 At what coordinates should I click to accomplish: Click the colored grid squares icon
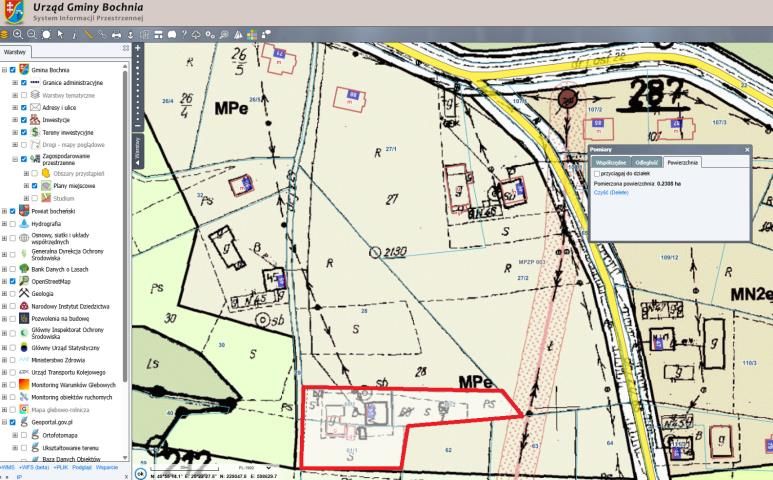tap(252, 34)
